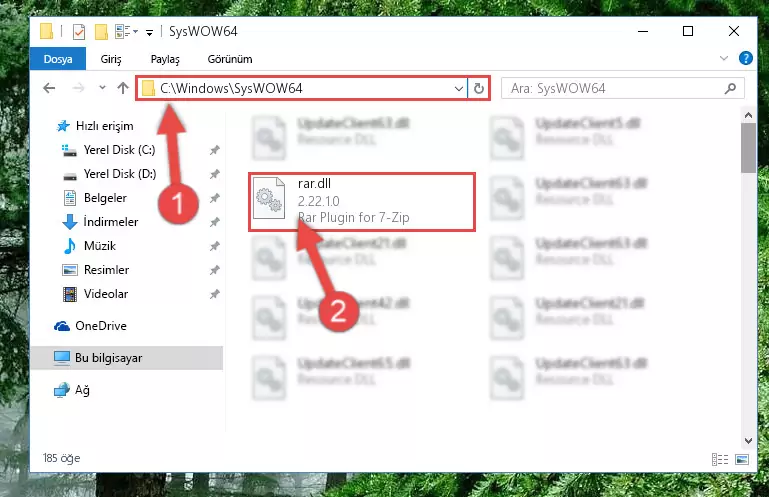
Task: Click the scroll up arrow of file list
Action: pos(748,116)
